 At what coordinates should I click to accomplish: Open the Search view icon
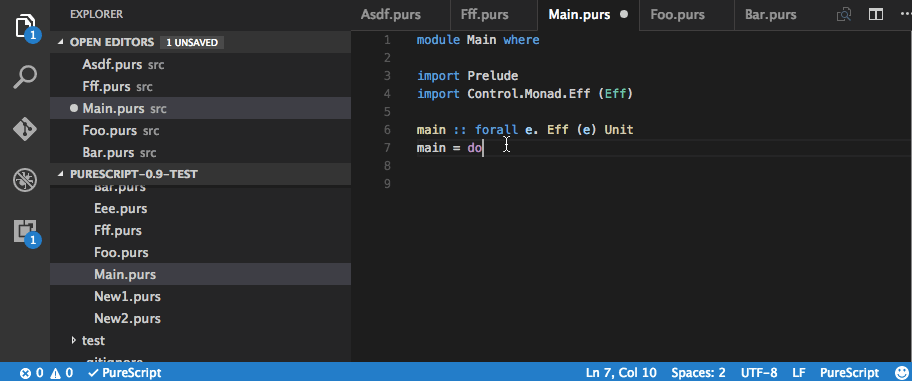[25, 77]
